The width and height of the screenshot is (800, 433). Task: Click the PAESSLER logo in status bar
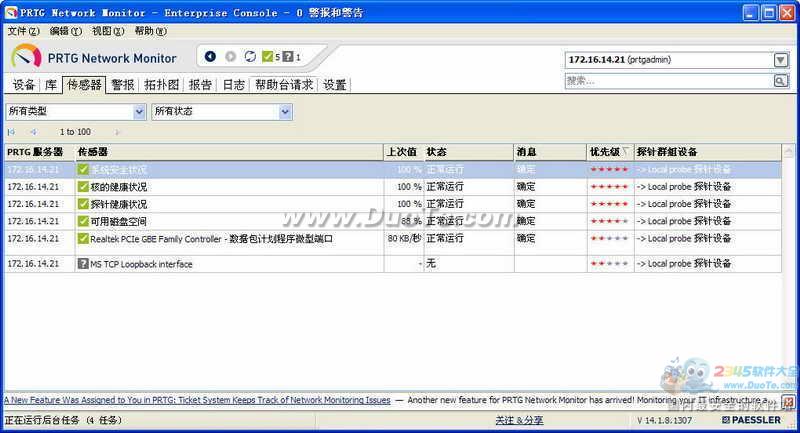pos(751,420)
